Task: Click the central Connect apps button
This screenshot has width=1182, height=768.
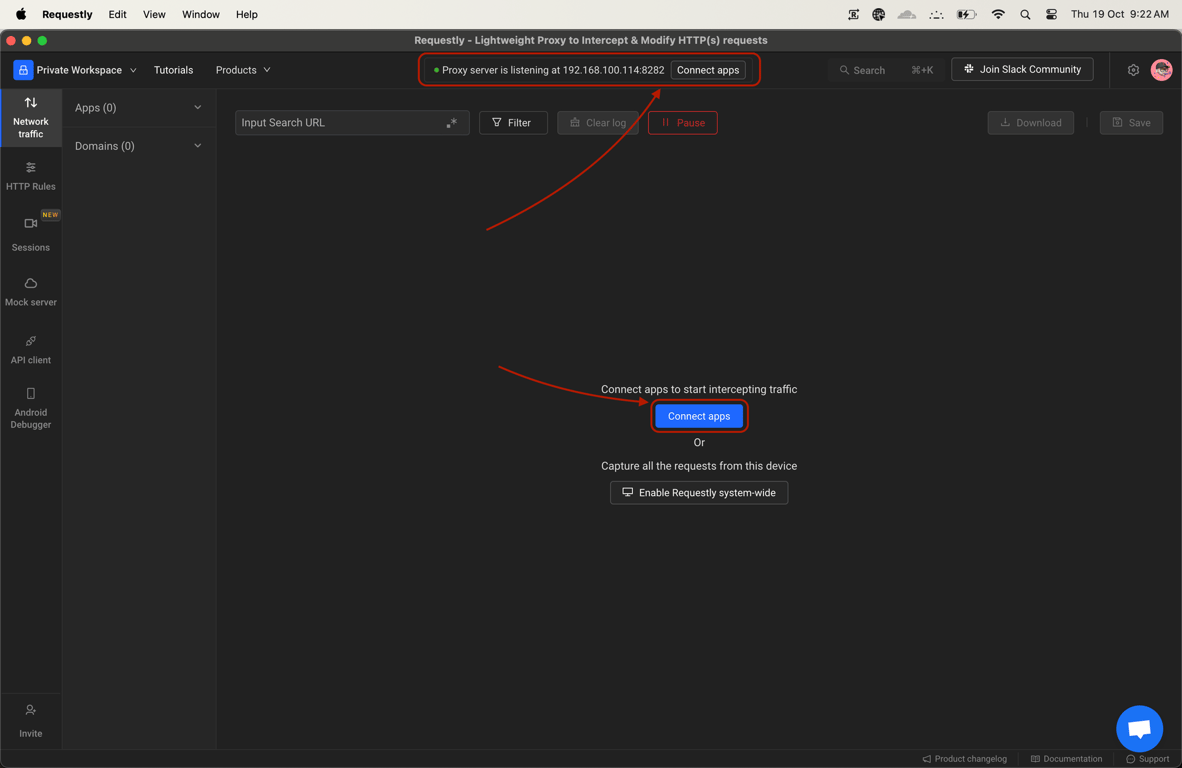Action: click(699, 416)
